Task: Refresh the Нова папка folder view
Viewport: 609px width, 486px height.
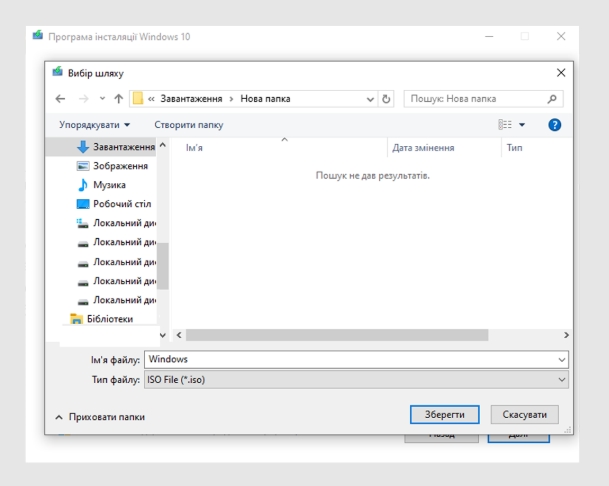Action: (x=386, y=99)
